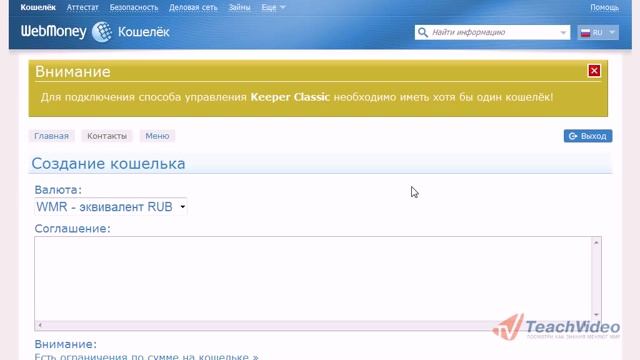Open the Контакты tab
640x360 pixels.
[x=107, y=136]
